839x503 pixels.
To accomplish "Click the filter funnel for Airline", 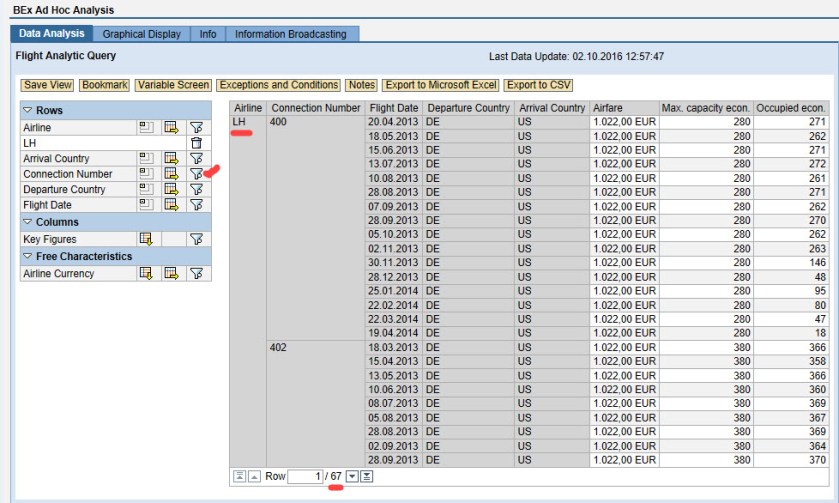I will (196, 128).
